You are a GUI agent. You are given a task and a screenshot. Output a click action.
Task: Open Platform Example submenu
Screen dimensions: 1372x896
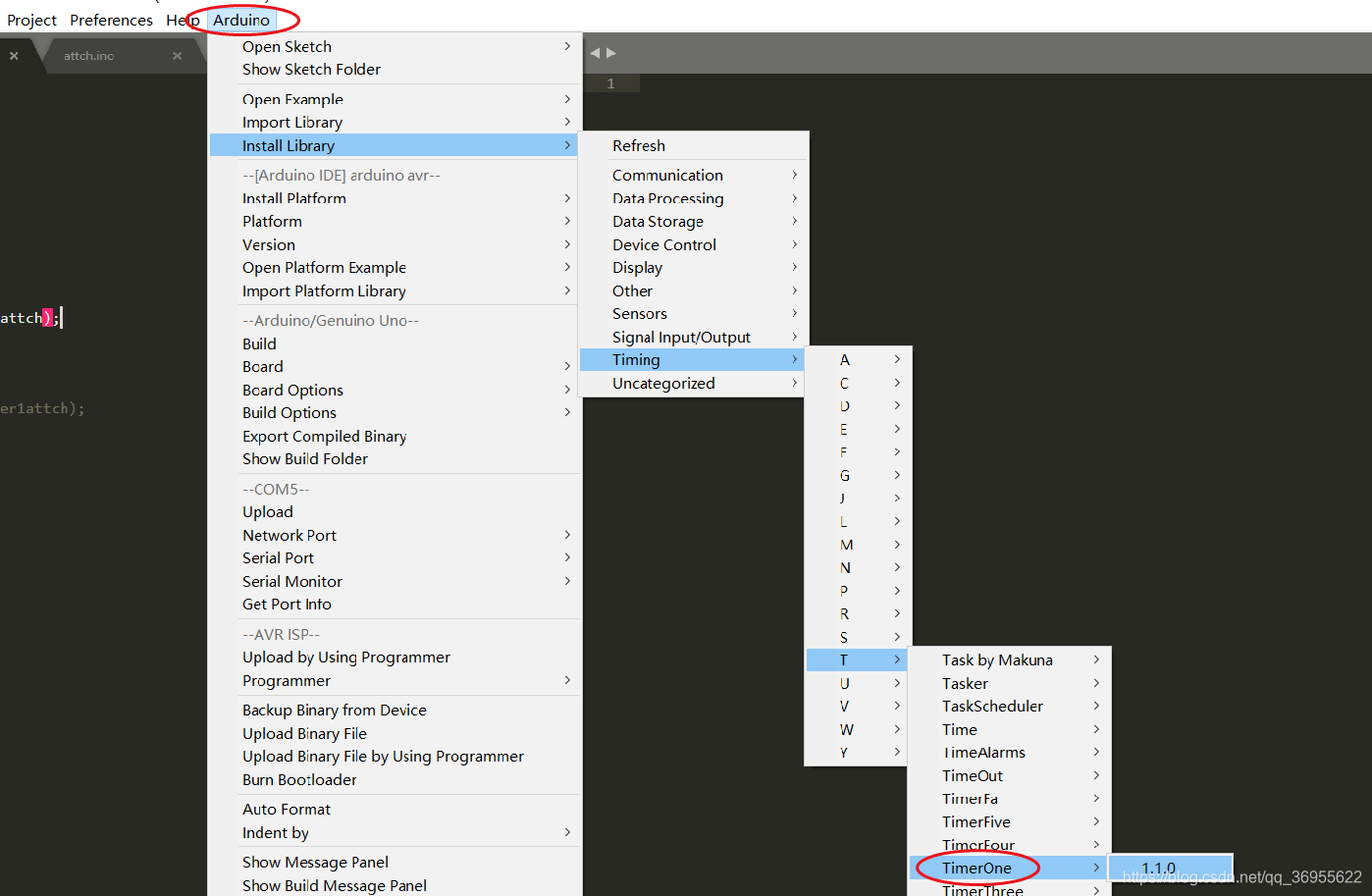click(x=394, y=268)
